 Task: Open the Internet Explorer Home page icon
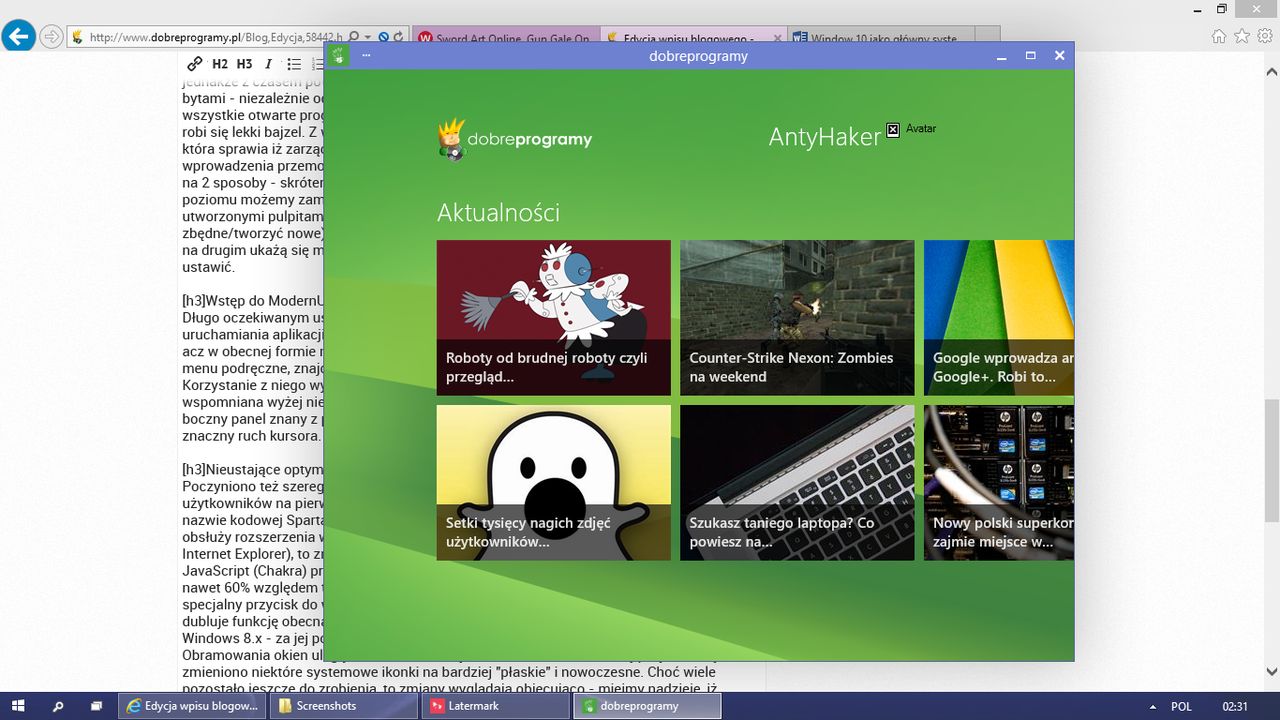point(1219,36)
